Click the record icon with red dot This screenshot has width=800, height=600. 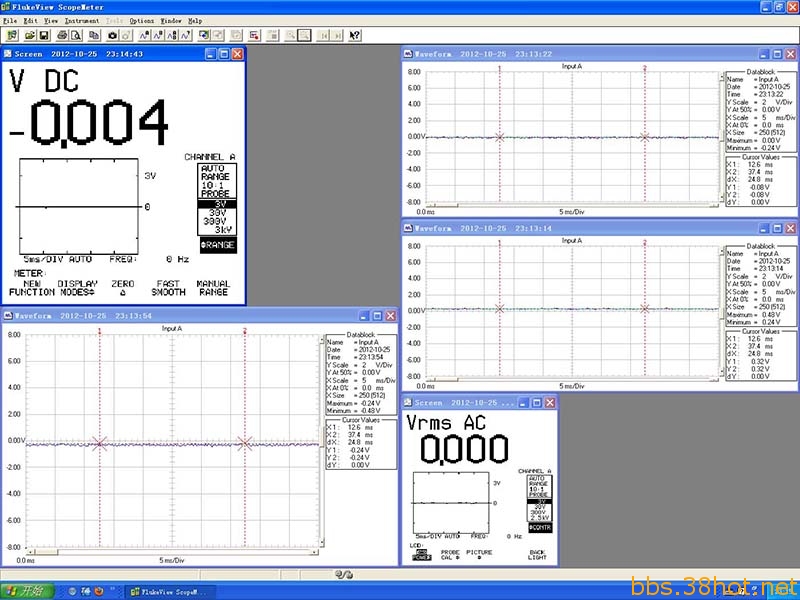point(255,35)
